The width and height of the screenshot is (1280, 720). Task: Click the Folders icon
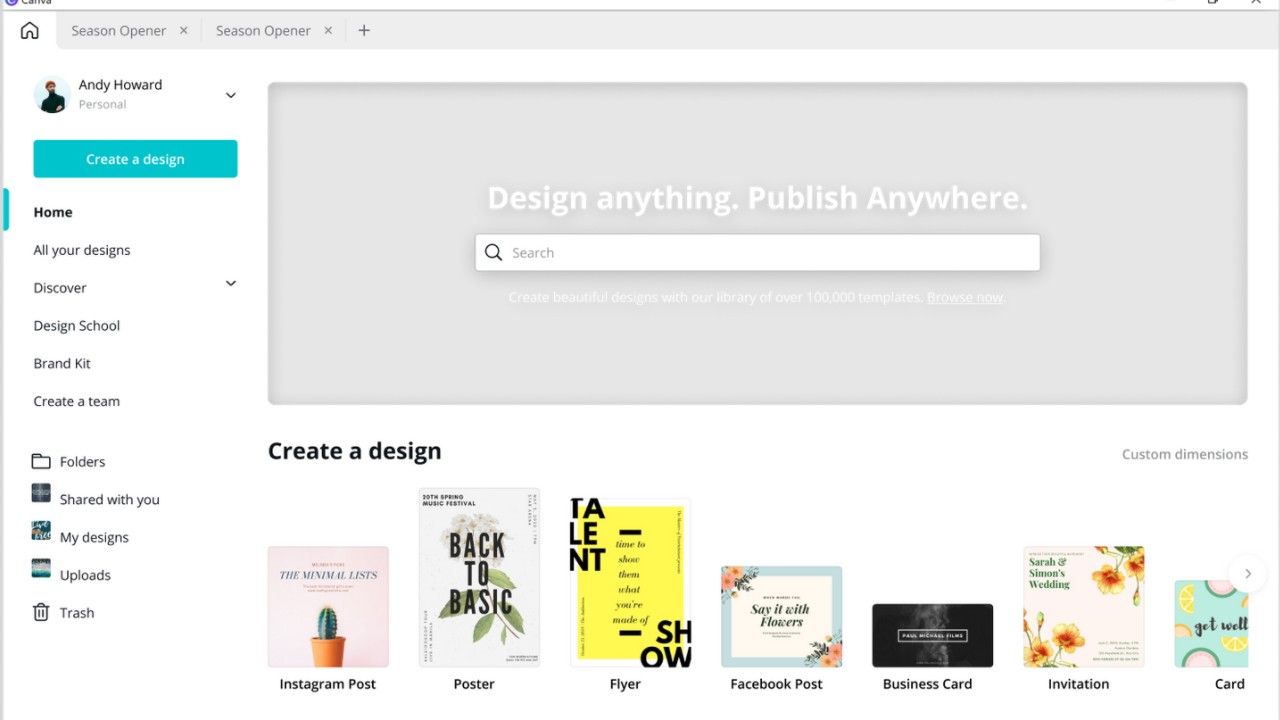[x=41, y=461]
